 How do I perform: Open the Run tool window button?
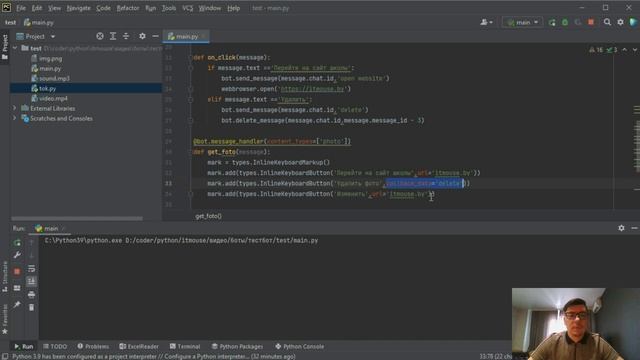click(x=24, y=346)
